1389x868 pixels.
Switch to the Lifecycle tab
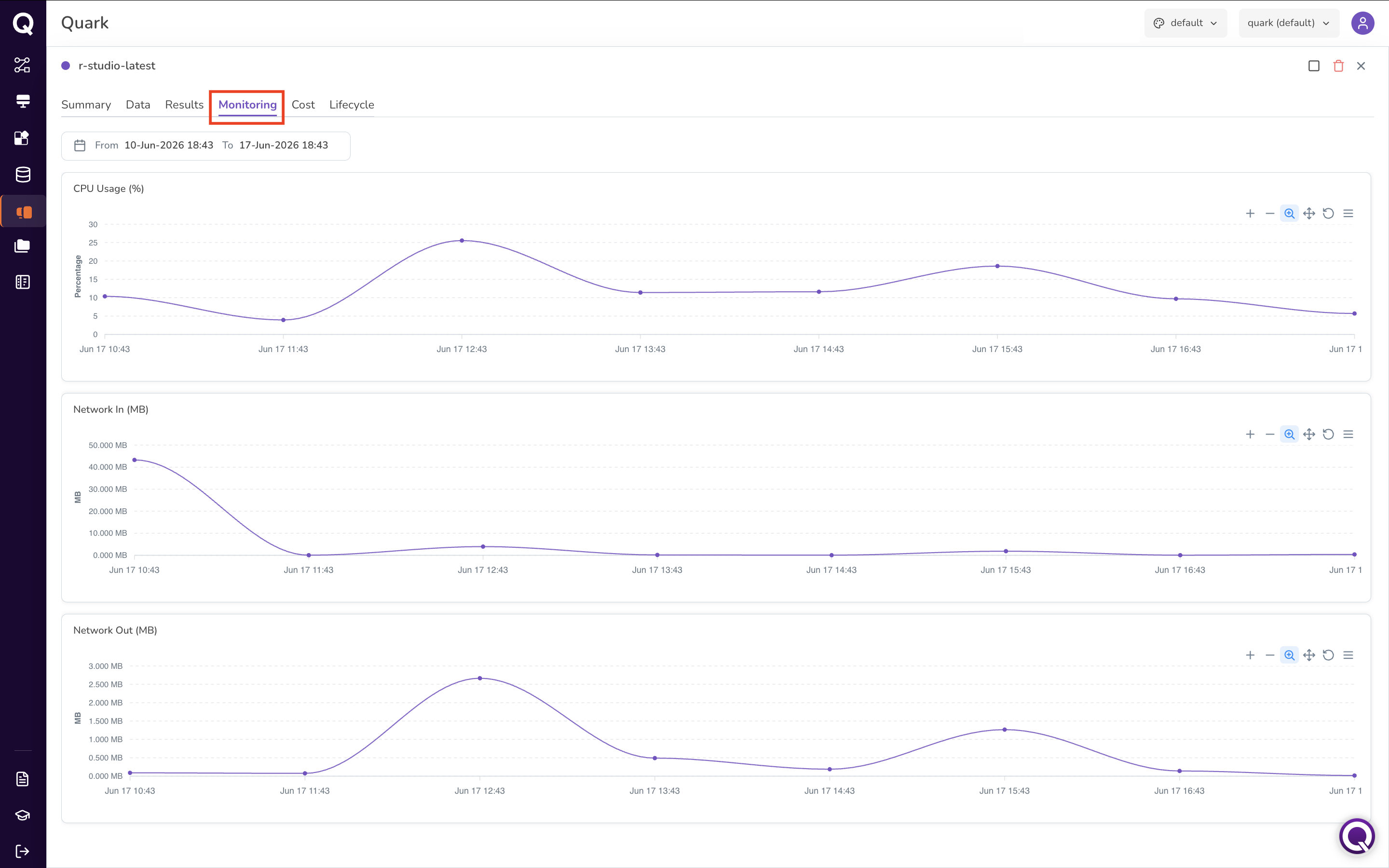352,105
